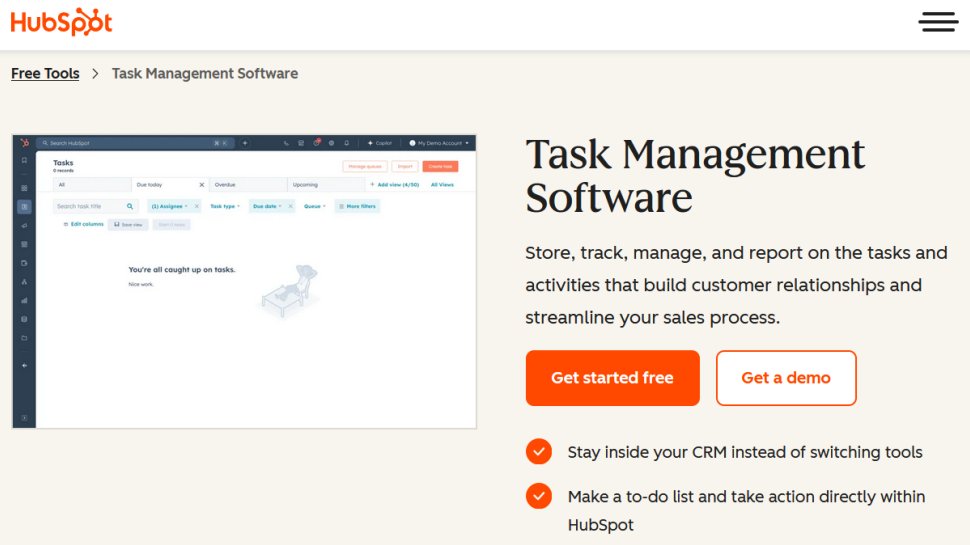Click the sprocket logo inside the product screenshot
The width and height of the screenshot is (970, 545).
pos(24,143)
